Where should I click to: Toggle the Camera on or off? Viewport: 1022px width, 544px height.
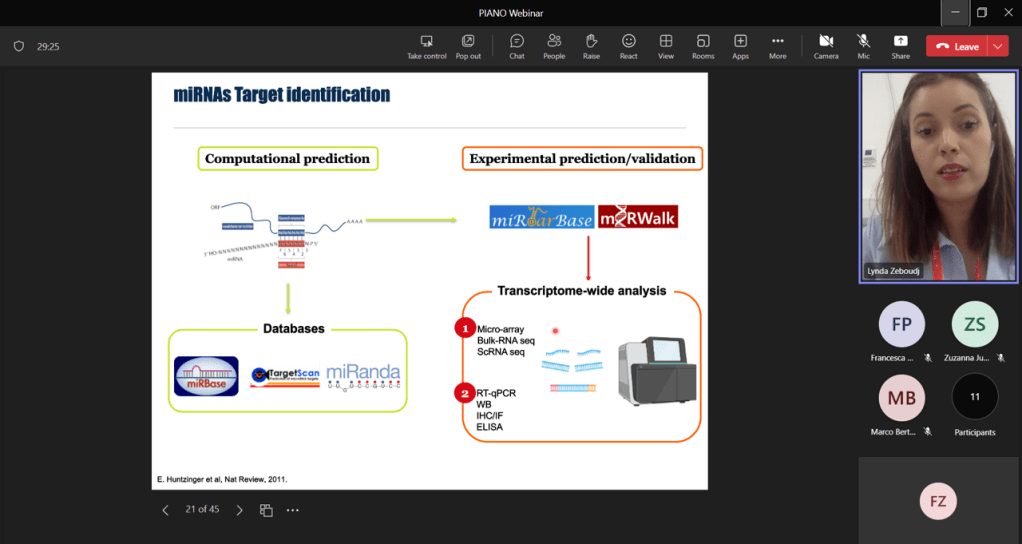826,46
